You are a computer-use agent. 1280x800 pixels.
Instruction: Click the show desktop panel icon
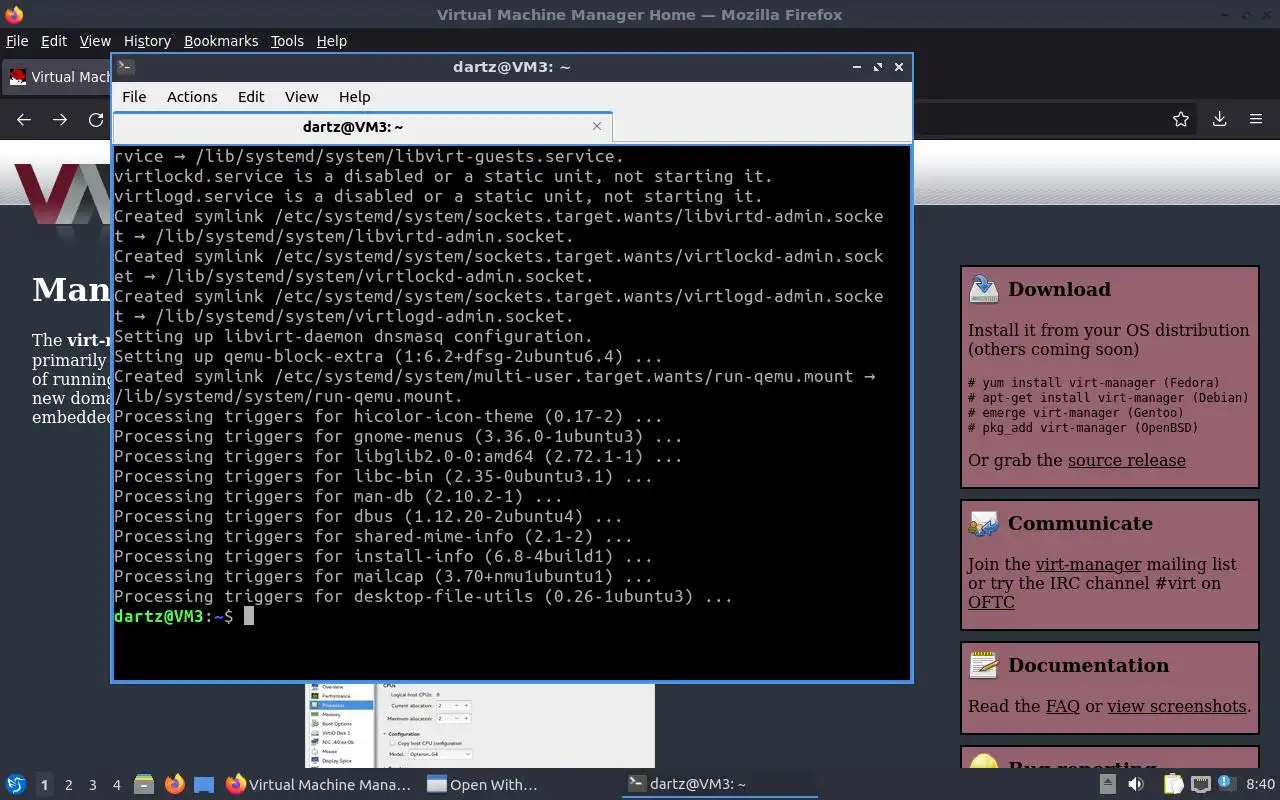point(204,784)
